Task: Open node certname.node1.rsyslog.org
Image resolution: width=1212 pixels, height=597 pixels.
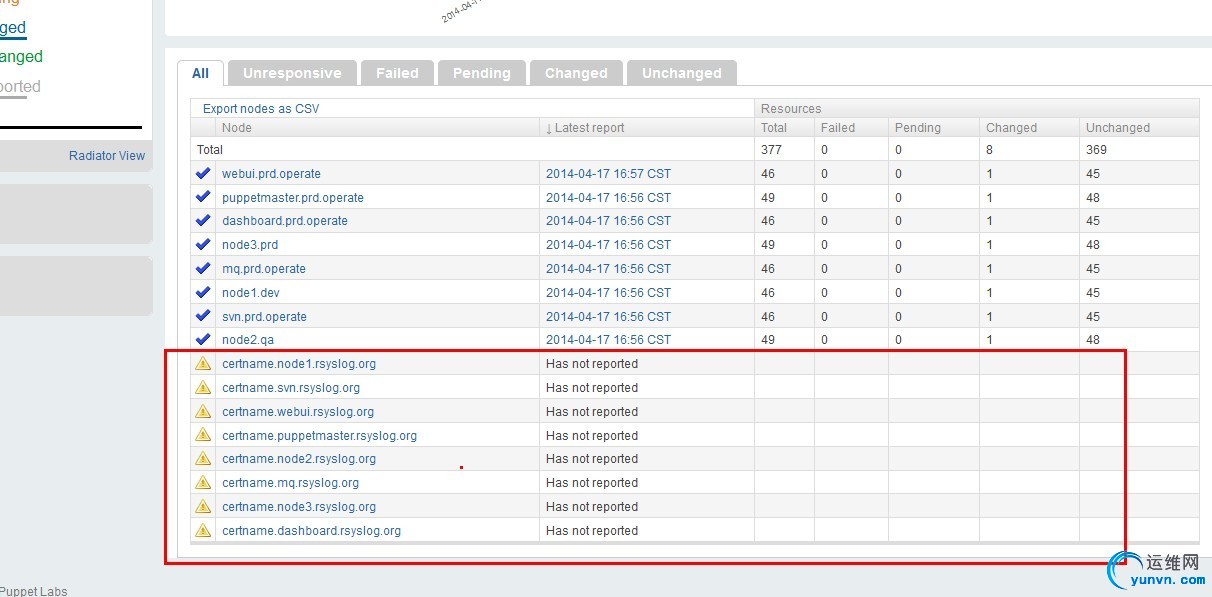Action: tap(299, 364)
